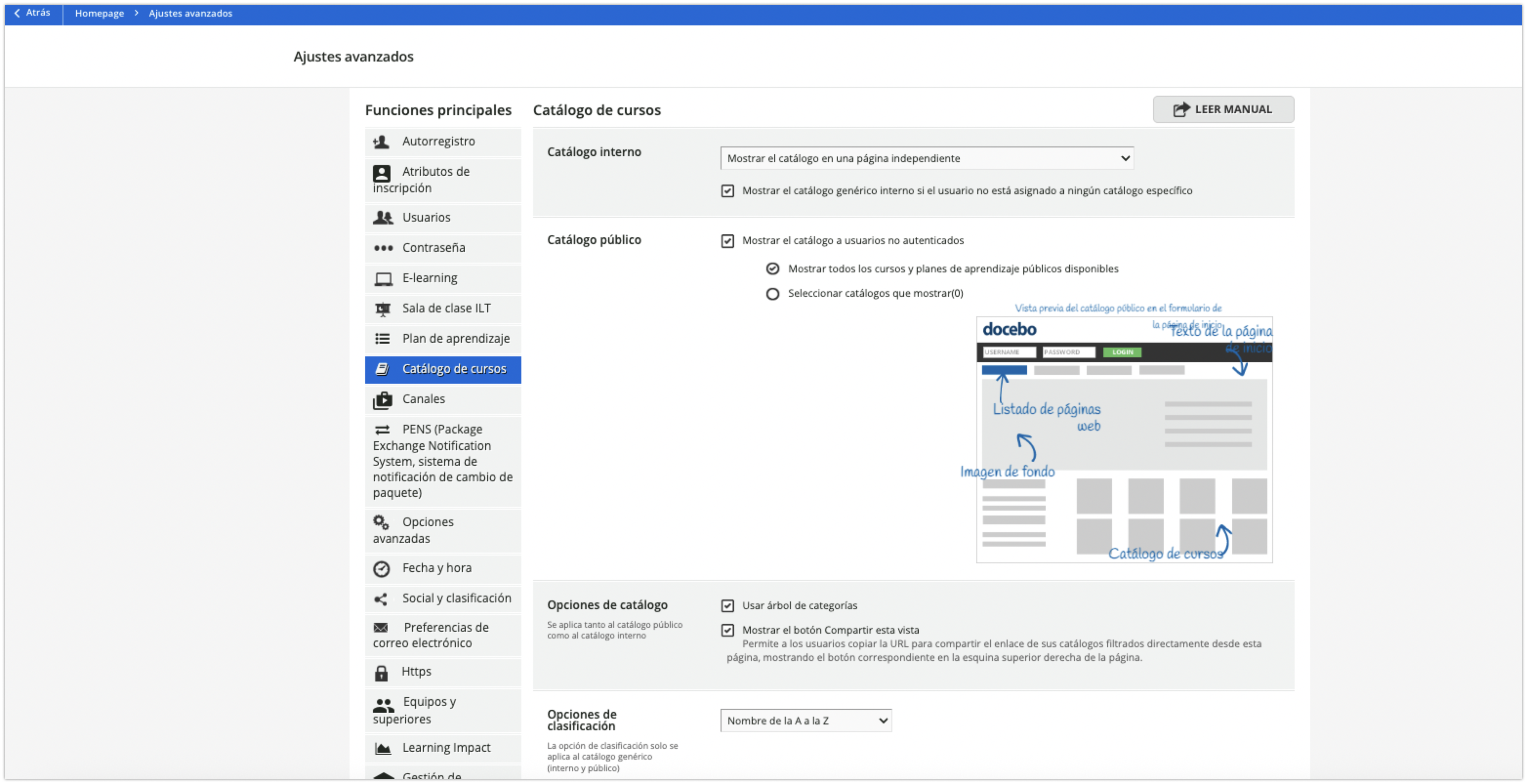Click the Contraseña three-dots icon

coord(383,248)
